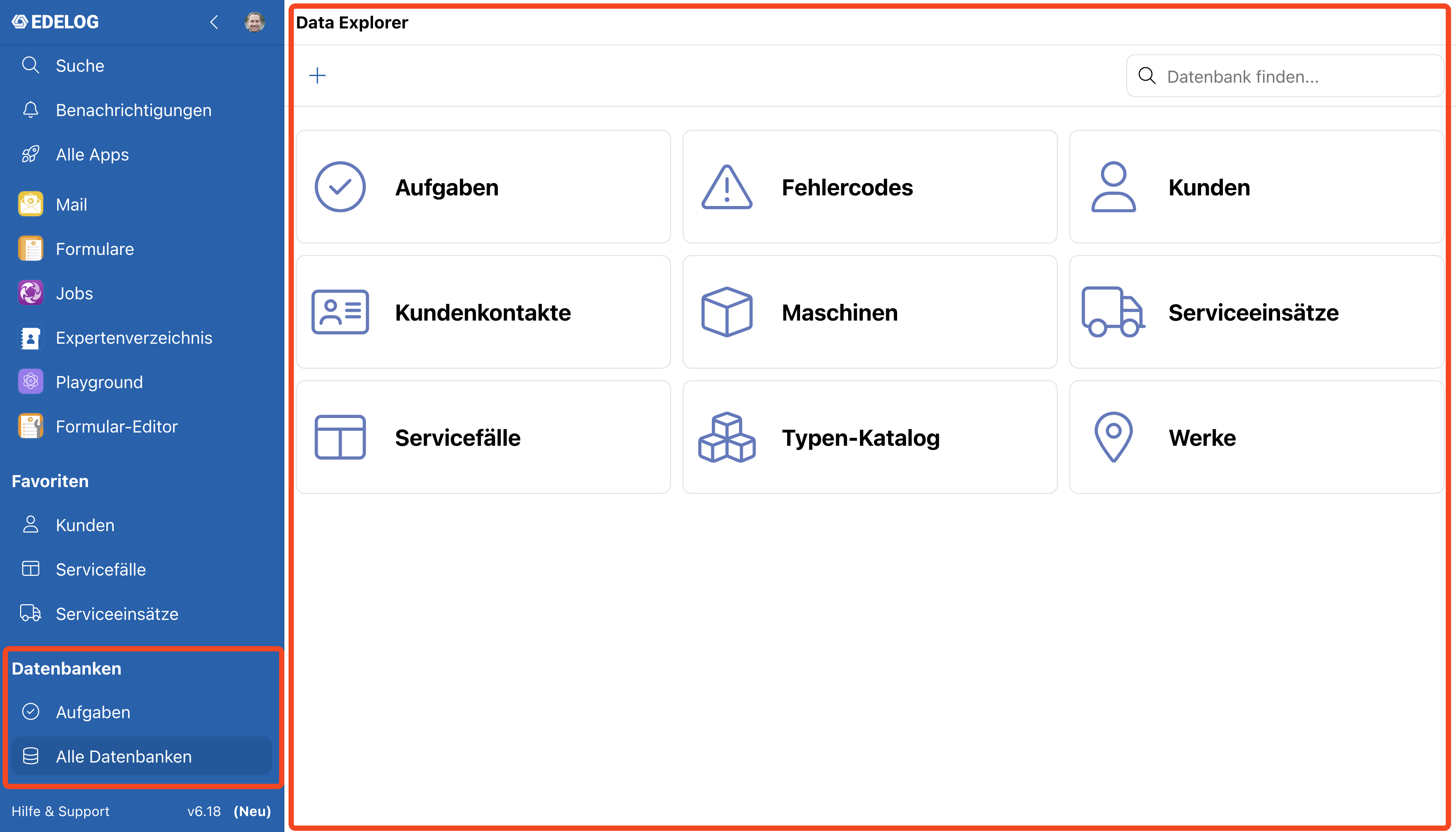Open Benachrichtigungen in the sidebar
This screenshot has width=1456, height=832.
pos(141,110)
